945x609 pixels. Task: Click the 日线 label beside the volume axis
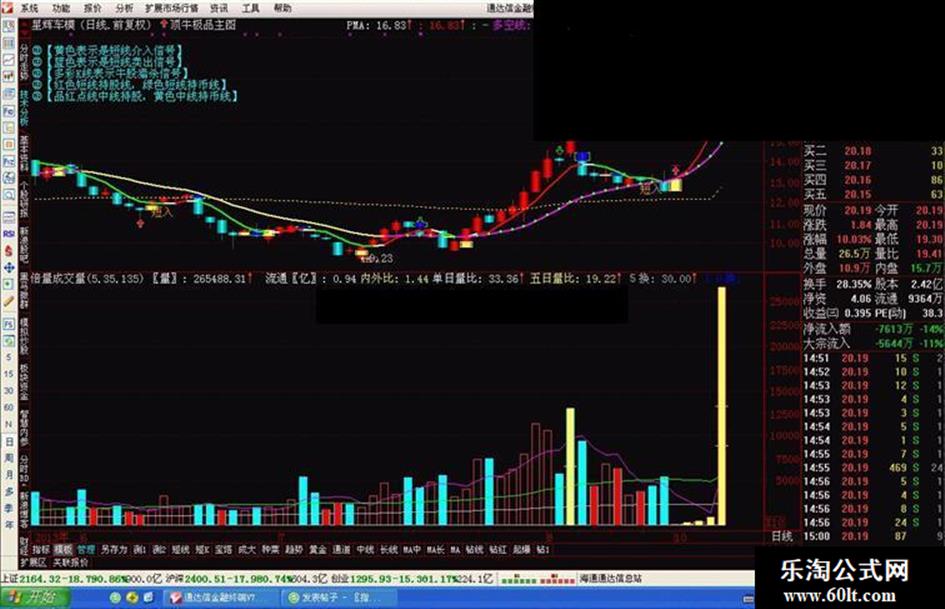click(782, 536)
